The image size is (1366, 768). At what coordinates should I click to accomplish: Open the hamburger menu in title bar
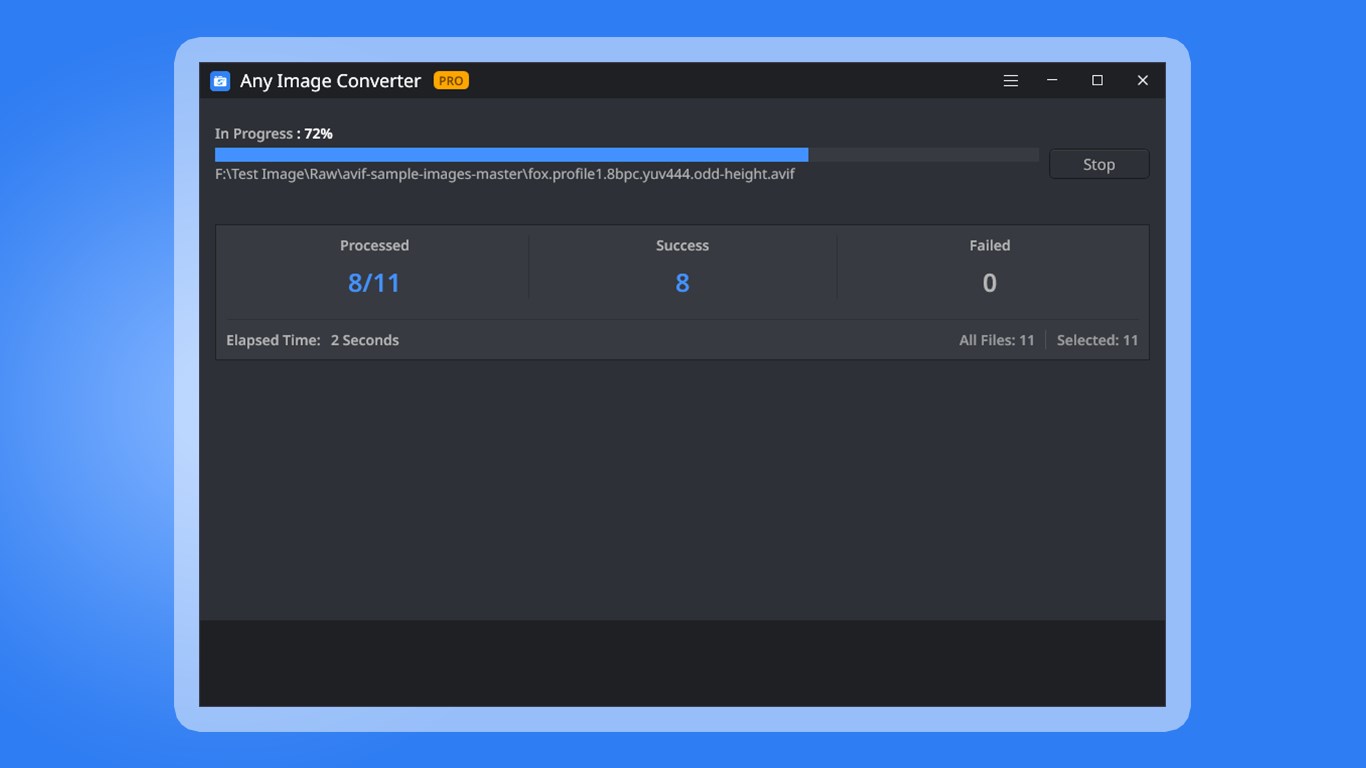click(x=1011, y=81)
